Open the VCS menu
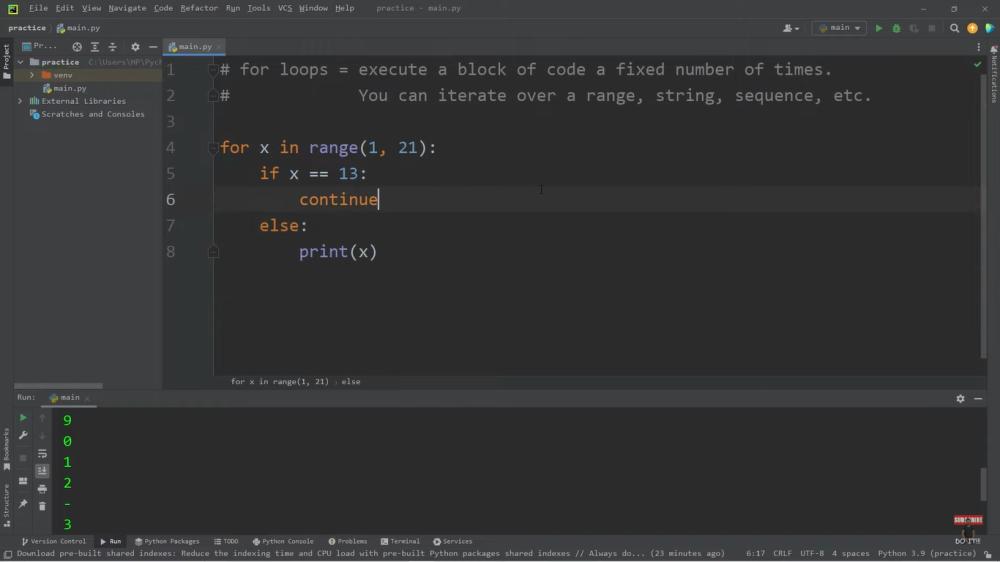The image size is (1000, 562). coord(285,8)
